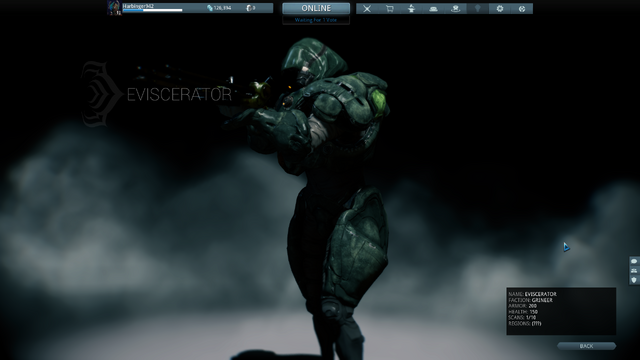Click the player avatar portrait
This screenshot has height=360, width=640.
tap(114, 8)
